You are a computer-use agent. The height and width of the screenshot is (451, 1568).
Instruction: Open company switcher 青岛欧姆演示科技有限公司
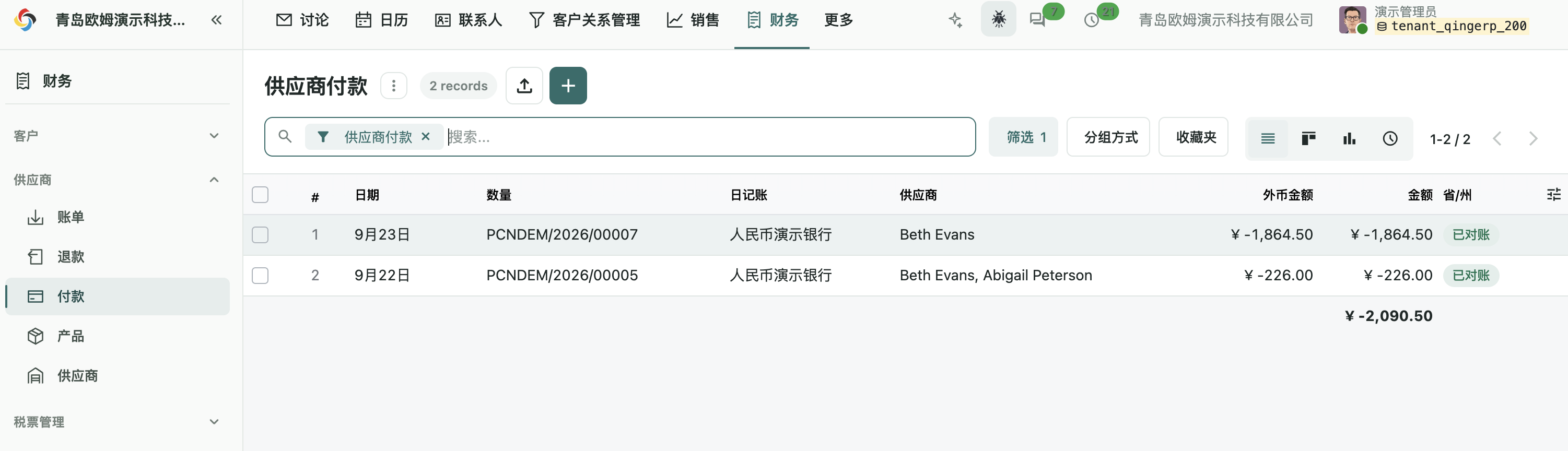(1225, 20)
